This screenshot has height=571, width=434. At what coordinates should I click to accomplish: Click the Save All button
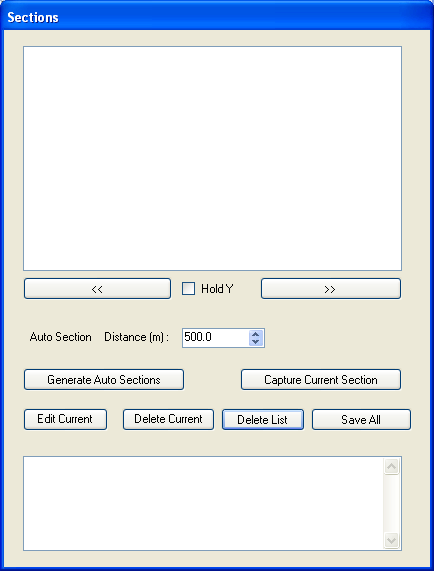tap(361, 420)
